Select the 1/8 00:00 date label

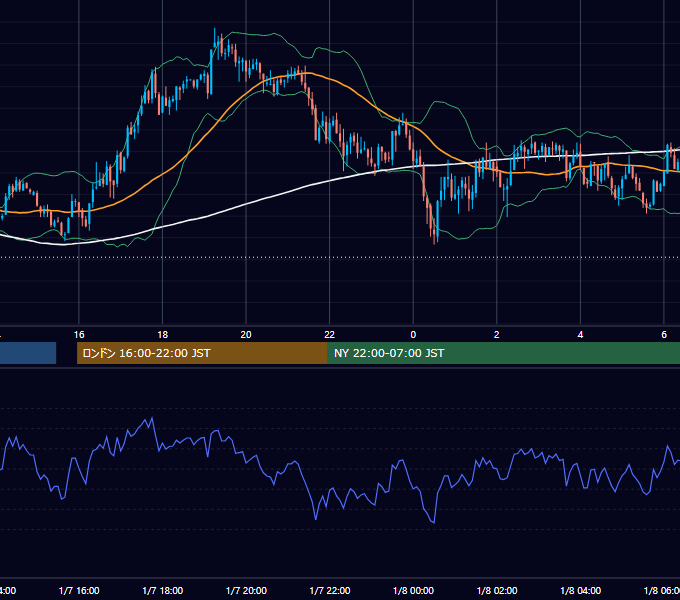(413, 590)
